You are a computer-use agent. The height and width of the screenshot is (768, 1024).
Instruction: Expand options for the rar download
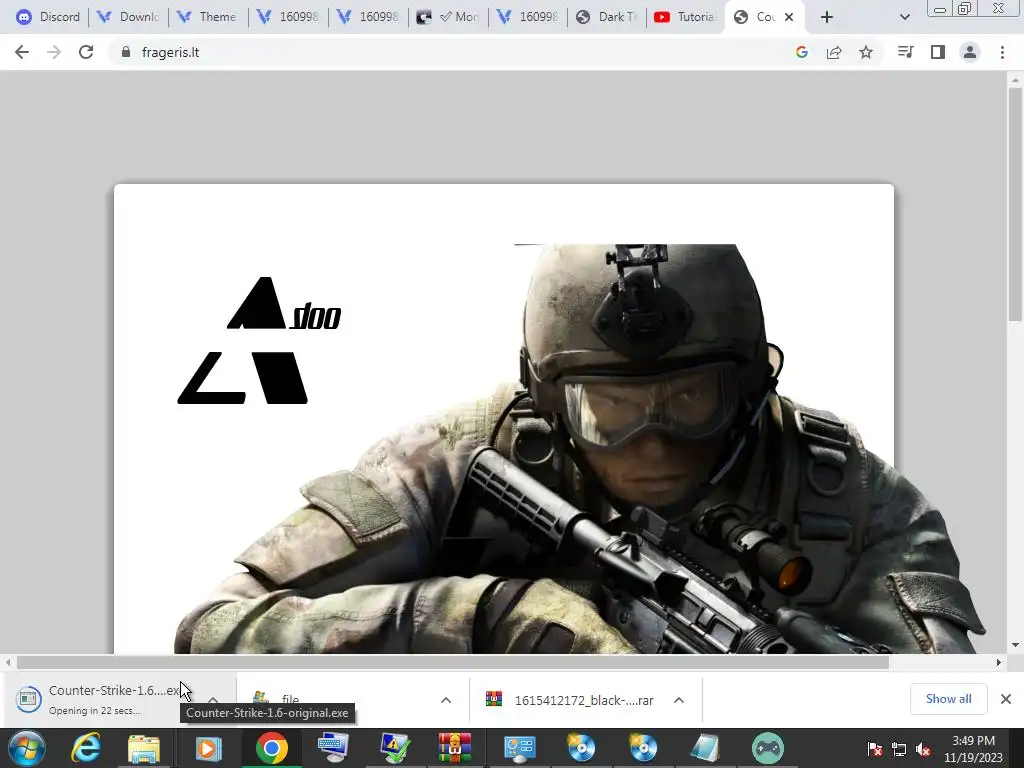point(679,700)
